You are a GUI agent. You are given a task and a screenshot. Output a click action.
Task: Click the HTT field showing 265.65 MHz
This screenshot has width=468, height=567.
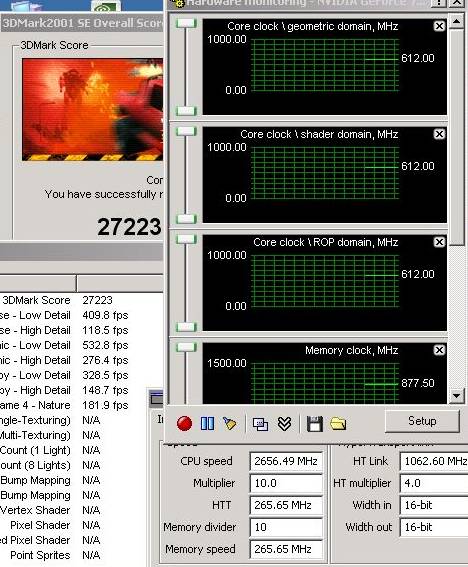(x=286, y=505)
